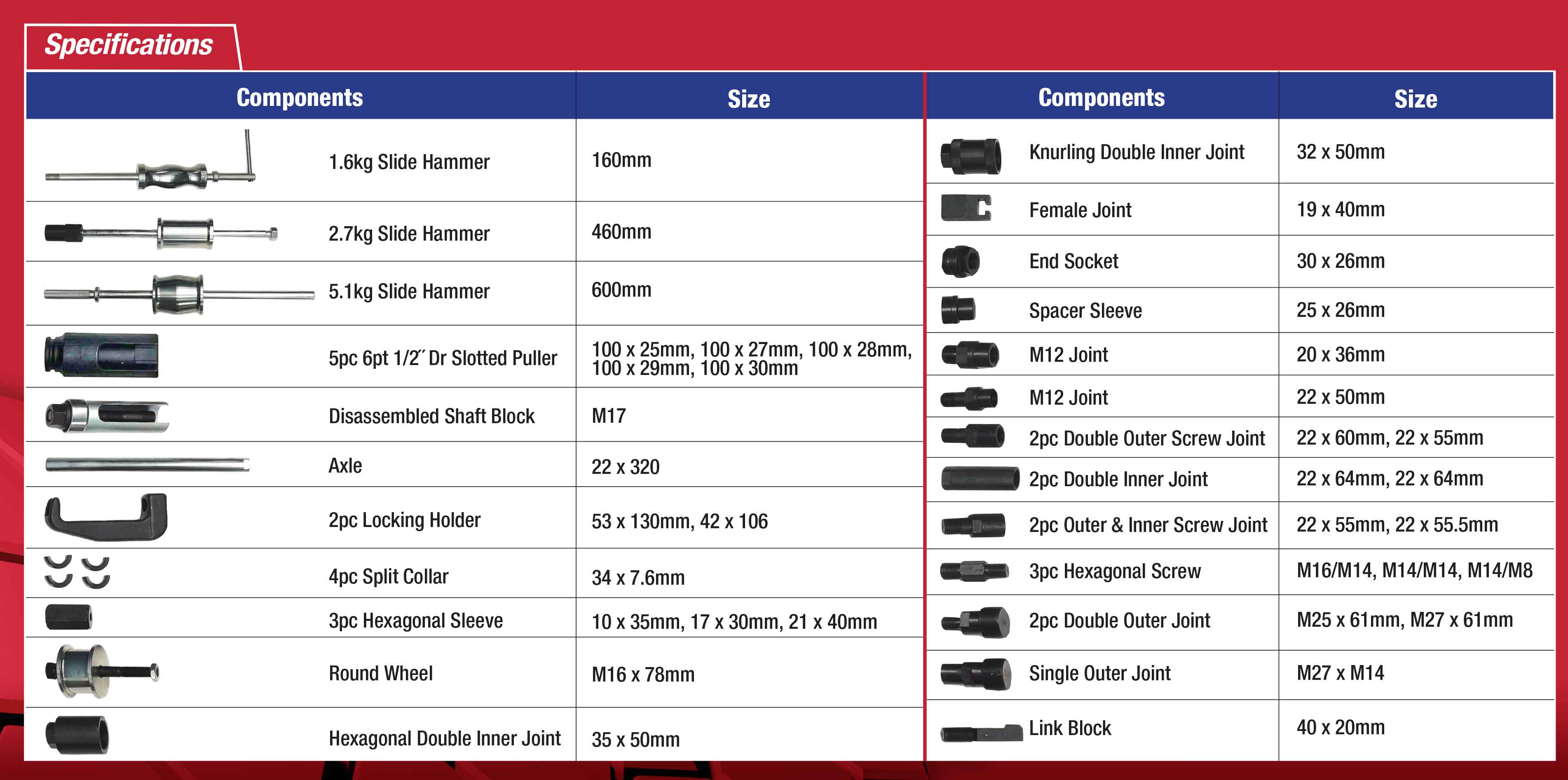Click the 2.7kg Slide Hammer product image
1568x780 pixels.
[161, 234]
